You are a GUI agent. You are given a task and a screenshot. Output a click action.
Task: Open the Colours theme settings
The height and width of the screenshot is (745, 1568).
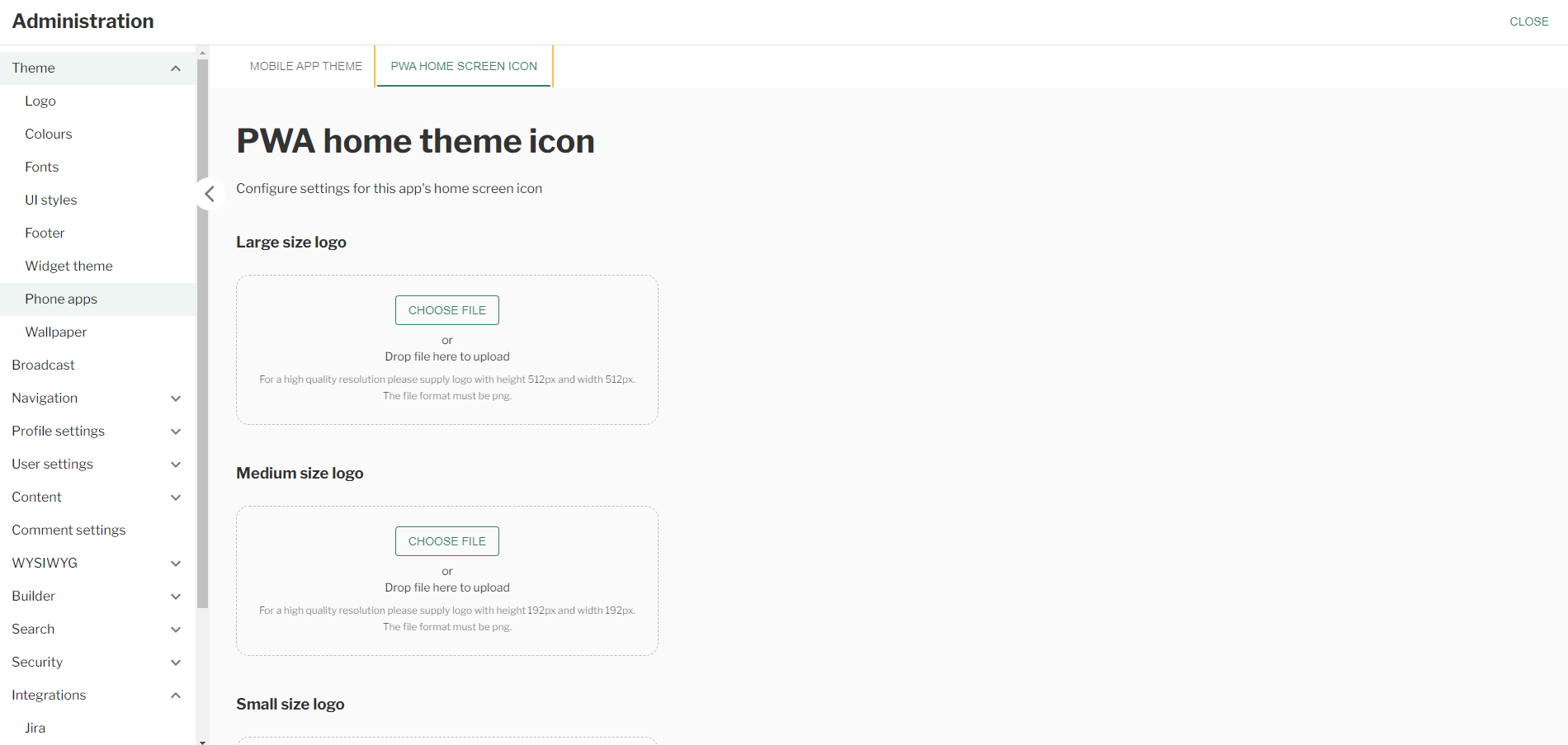click(49, 134)
